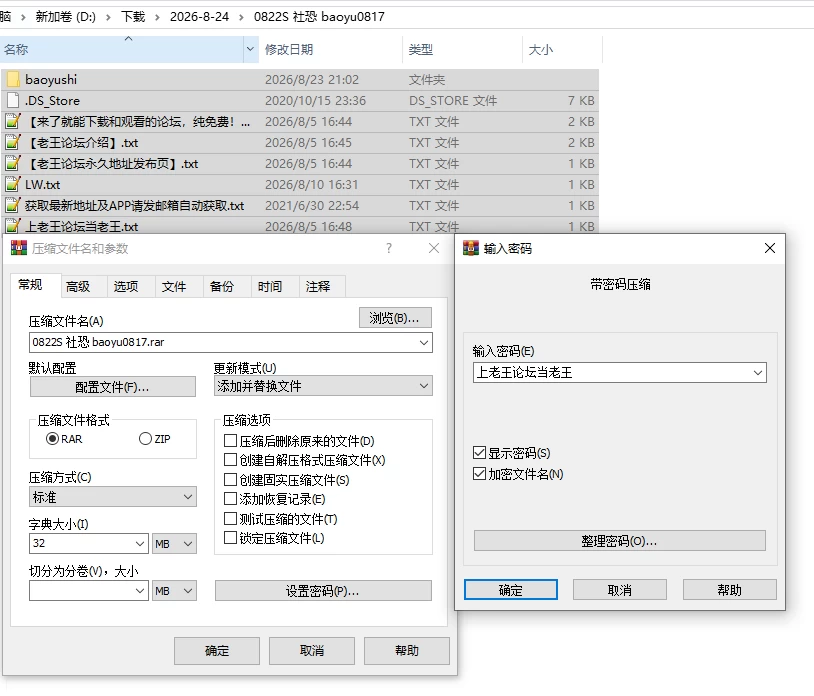Click the 配置文件(F)... button
The image size is (814, 696).
point(113,387)
